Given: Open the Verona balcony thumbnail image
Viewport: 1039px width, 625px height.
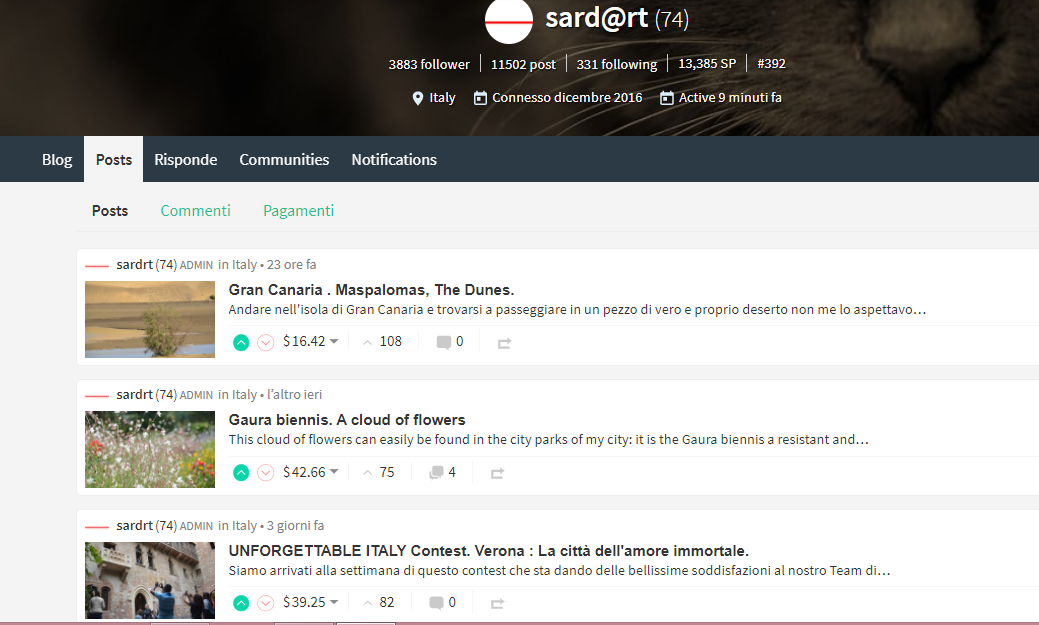Looking at the screenshot, I should click(150, 580).
